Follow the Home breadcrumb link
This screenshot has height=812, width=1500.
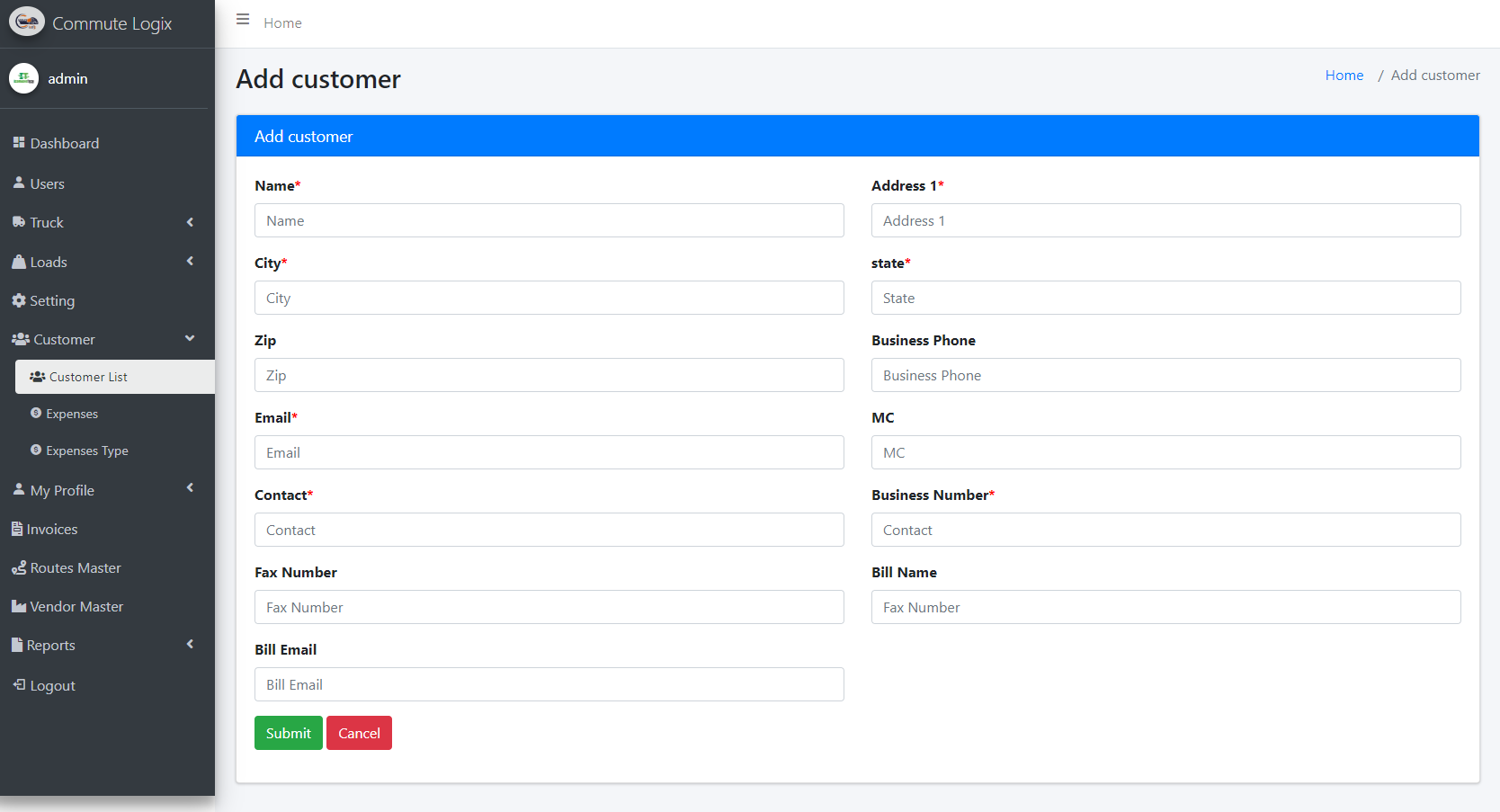(x=1344, y=76)
